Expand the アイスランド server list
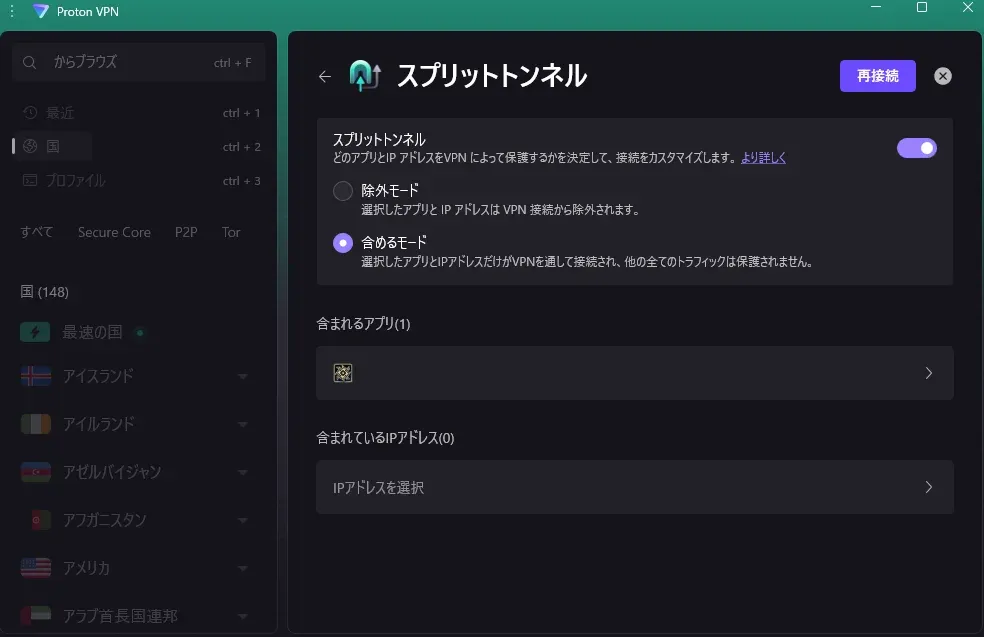 pos(243,376)
